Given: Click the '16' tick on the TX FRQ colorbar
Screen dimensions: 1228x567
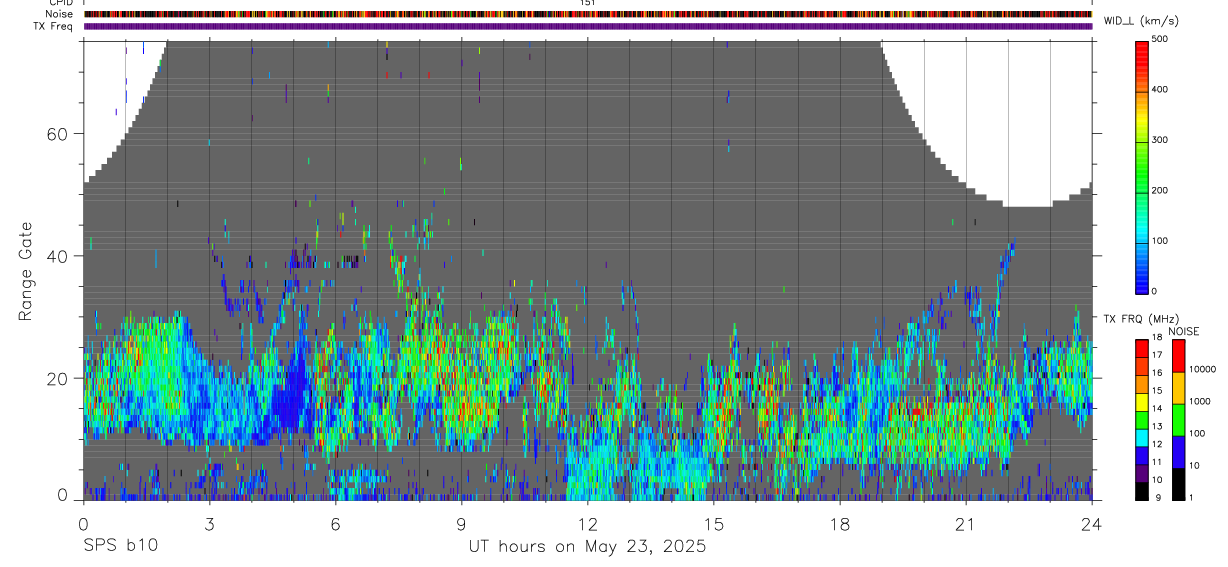Looking at the screenshot, I should 1158,373.
